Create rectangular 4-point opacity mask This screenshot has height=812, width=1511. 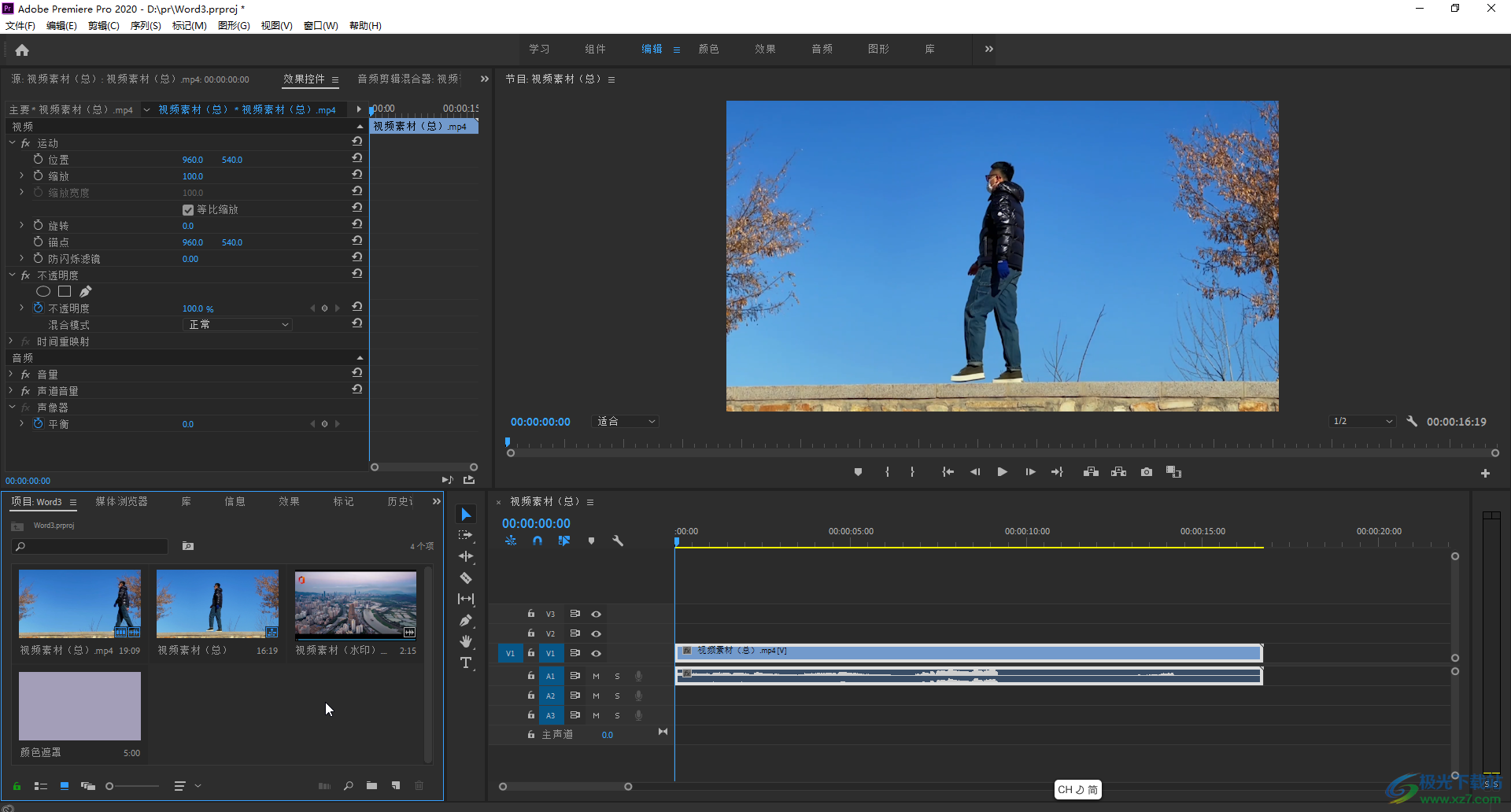coord(65,291)
